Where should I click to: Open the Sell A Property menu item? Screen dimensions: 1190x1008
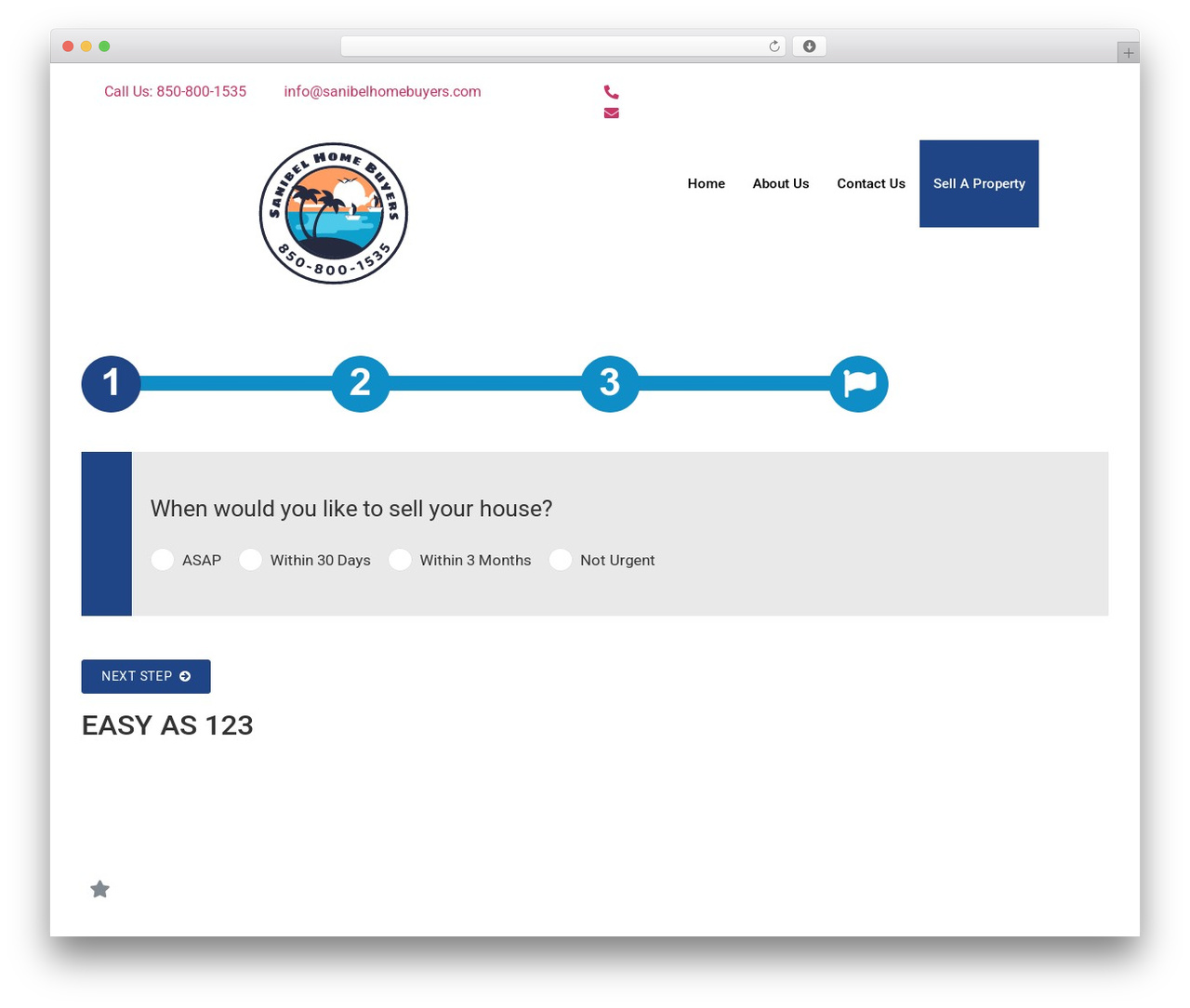pyautogui.click(x=979, y=183)
